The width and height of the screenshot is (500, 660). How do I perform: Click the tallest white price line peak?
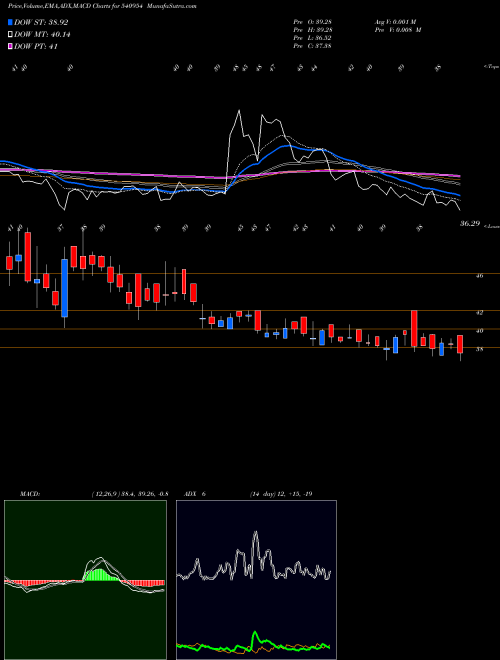pos(239,111)
